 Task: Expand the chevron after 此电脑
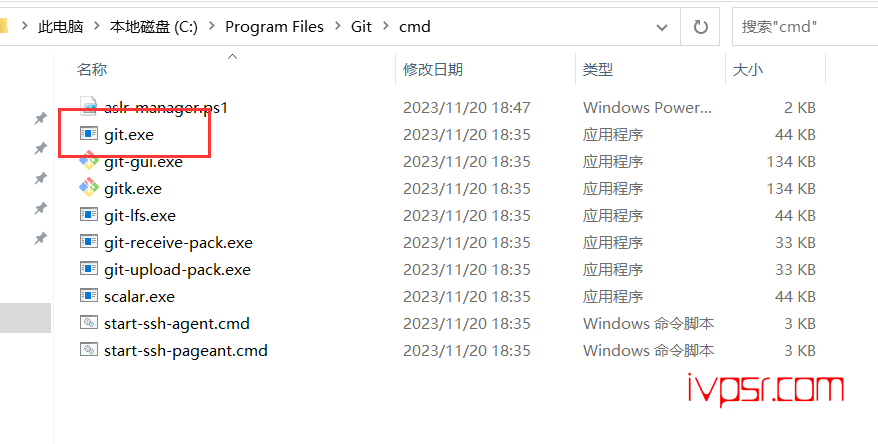pyautogui.click(x=96, y=26)
